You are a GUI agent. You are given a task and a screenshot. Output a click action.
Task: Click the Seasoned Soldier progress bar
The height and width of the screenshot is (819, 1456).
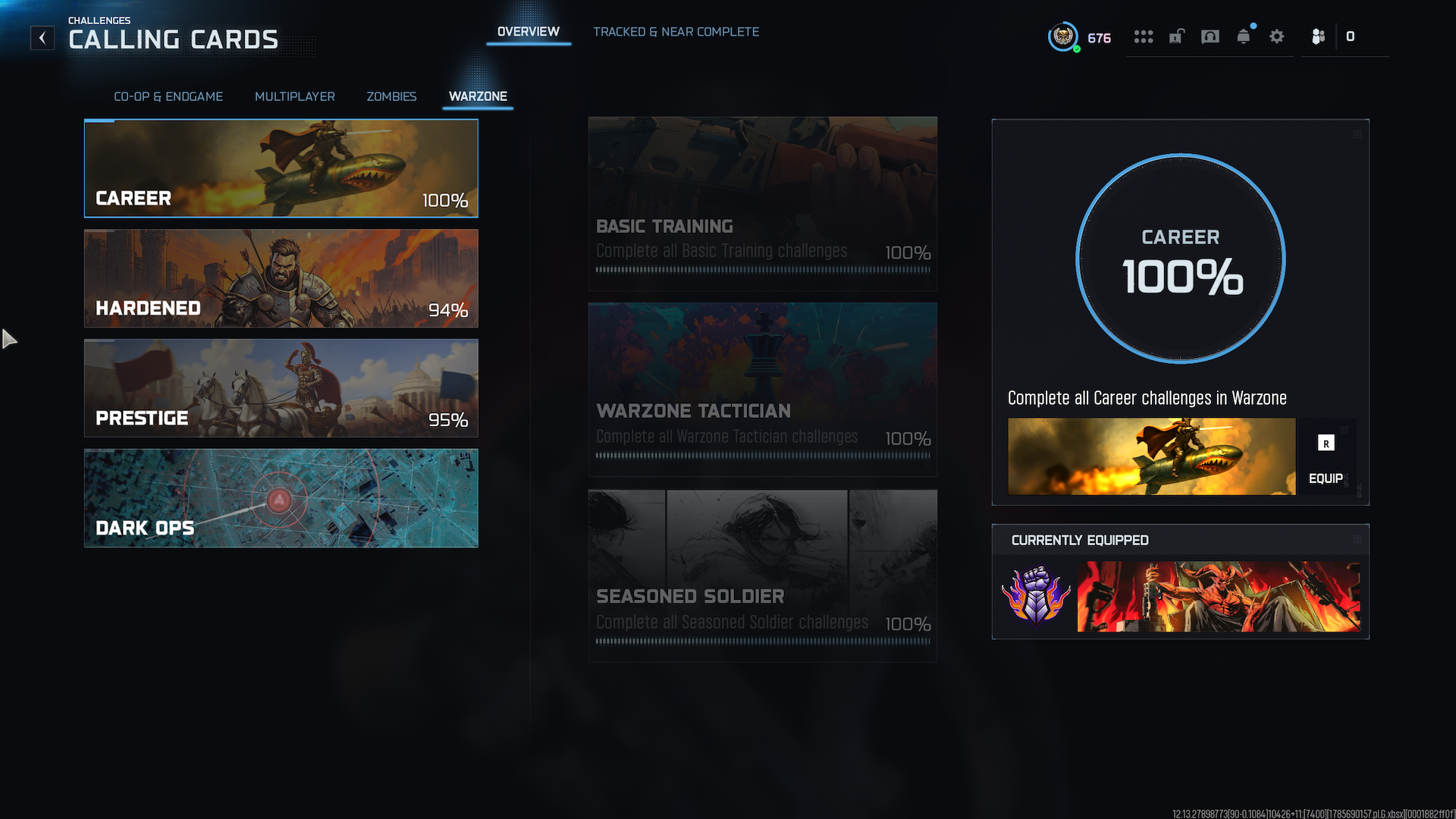click(x=763, y=641)
